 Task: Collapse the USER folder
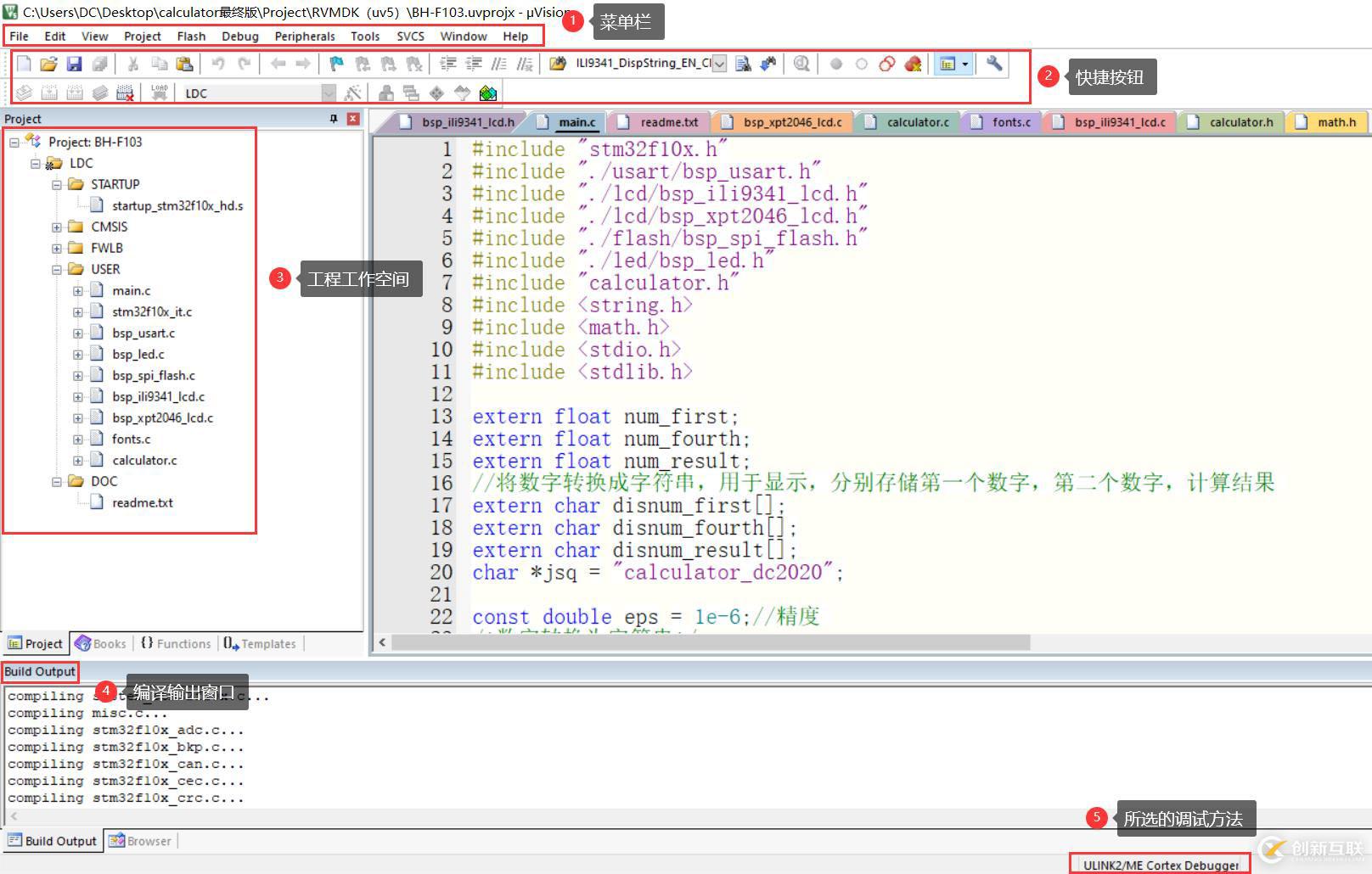click(57, 269)
